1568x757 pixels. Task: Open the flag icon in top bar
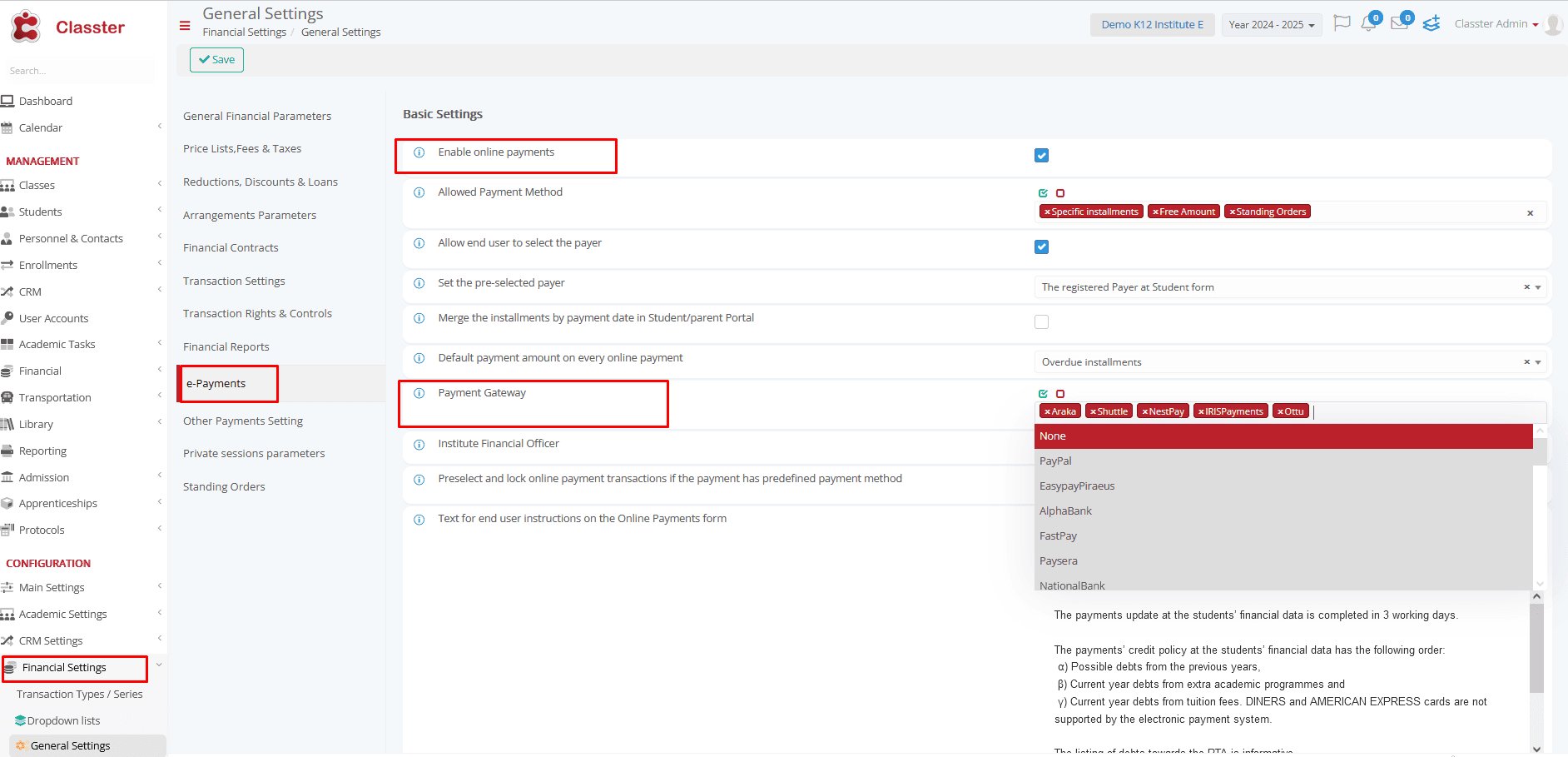pyautogui.click(x=1342, y=23)
